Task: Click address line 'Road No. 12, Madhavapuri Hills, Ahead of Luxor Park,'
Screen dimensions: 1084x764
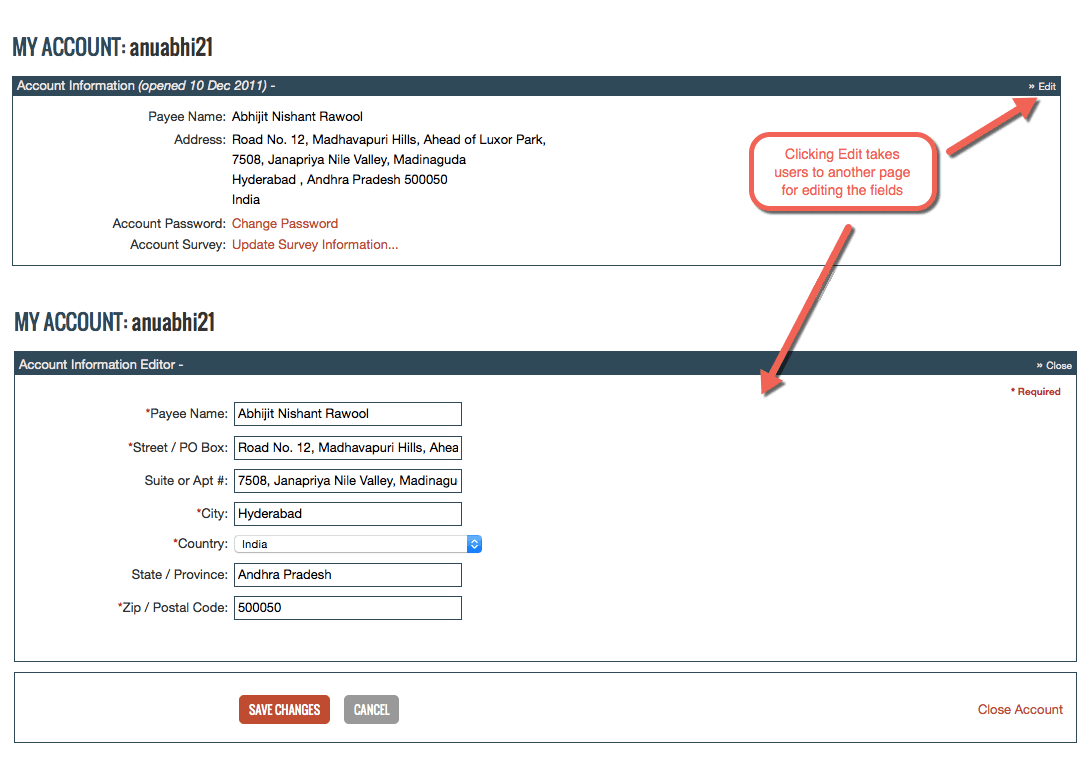Action: click(389, 140)
